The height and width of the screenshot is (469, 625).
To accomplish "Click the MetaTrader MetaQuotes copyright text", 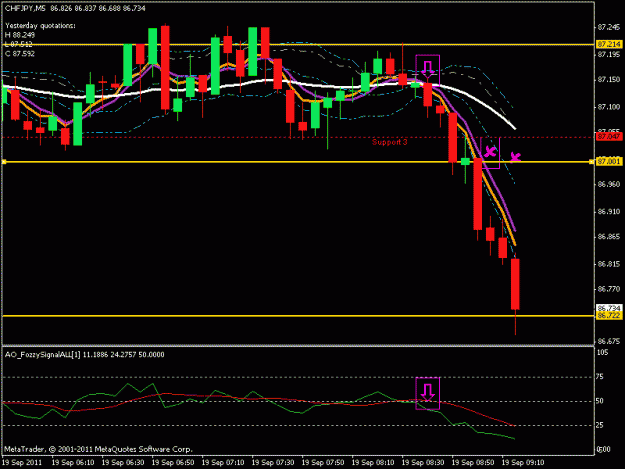I will [98, 449].
